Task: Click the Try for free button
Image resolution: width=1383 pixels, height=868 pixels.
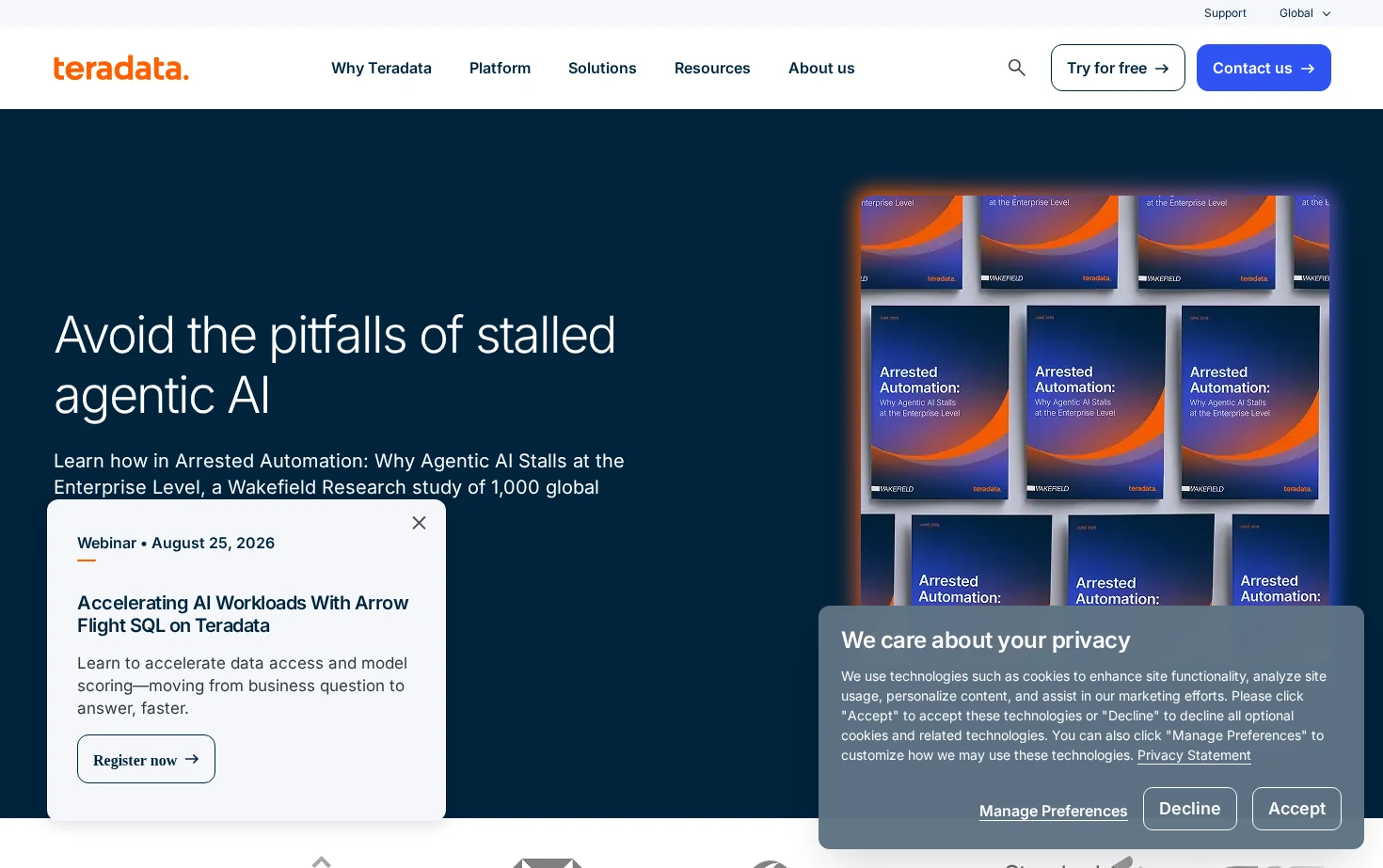Action: [1118, 68]
